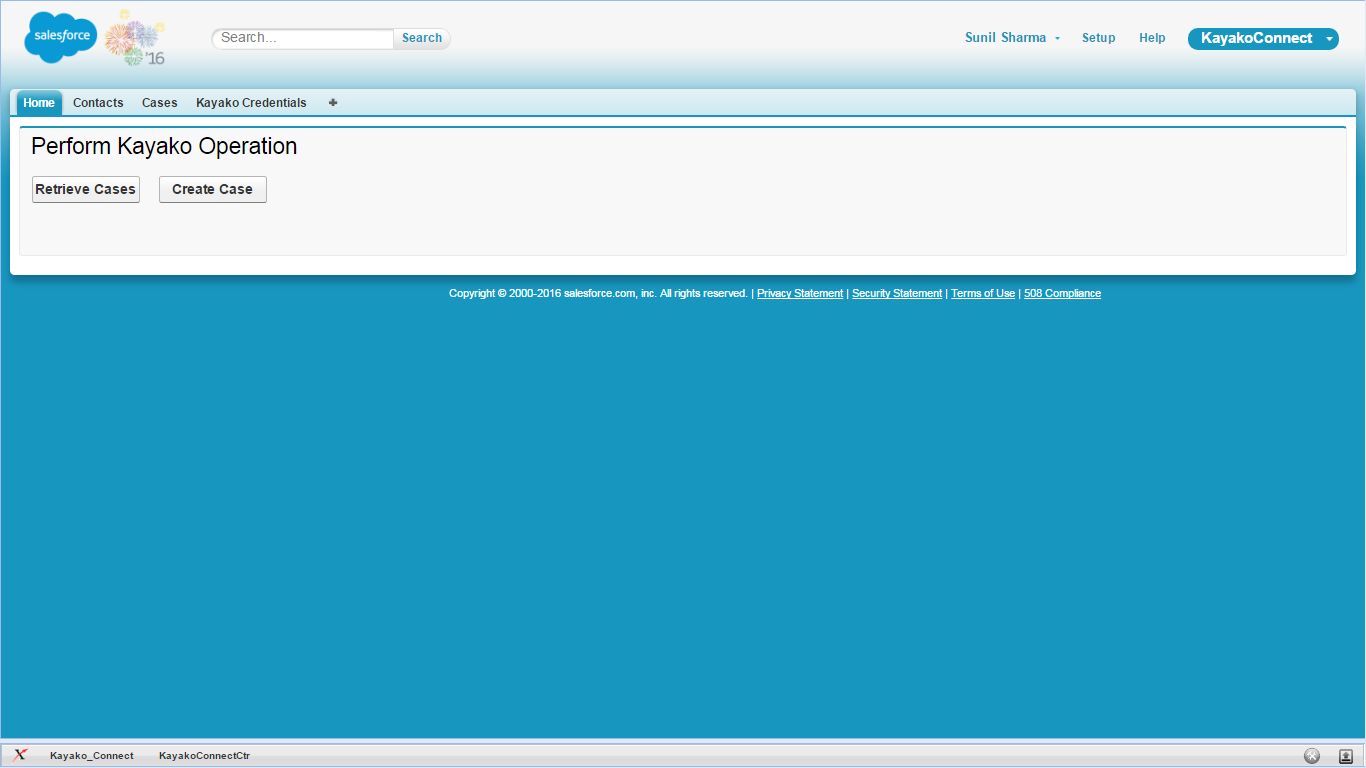Image resolution: width=1366 pixels, height=768 pixels.
Task: Select the Home tab
Action: tap(39, 103)
